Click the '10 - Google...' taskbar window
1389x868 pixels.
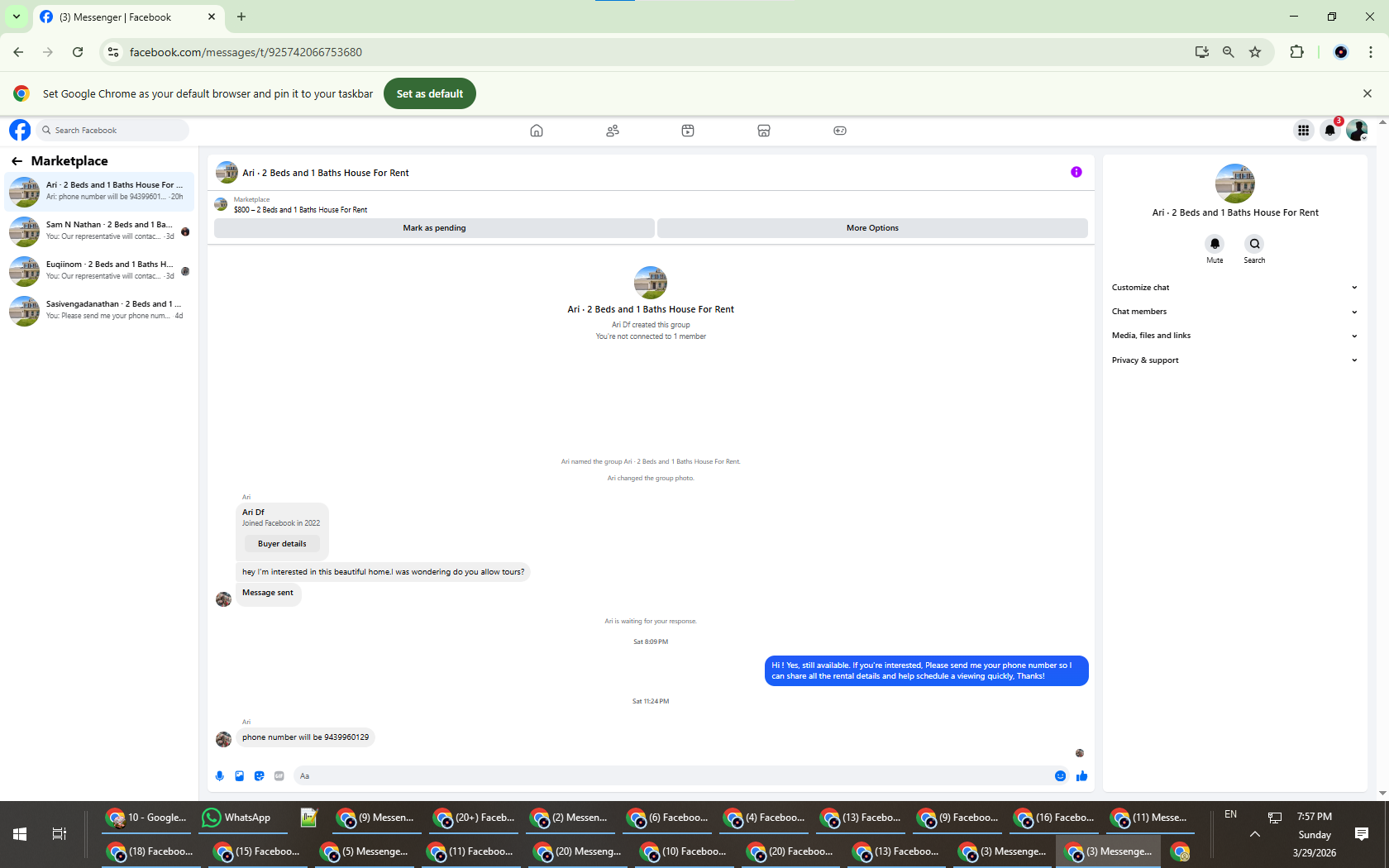tap(147, 818)
